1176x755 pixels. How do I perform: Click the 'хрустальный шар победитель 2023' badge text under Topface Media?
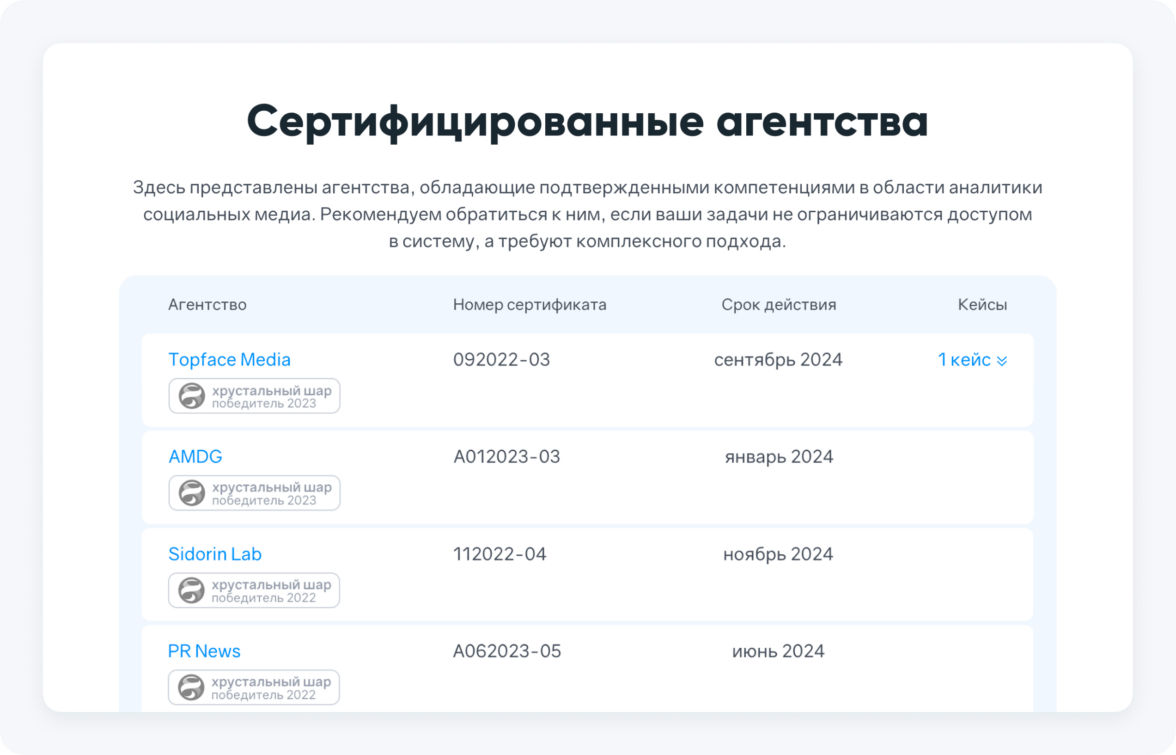272,397
